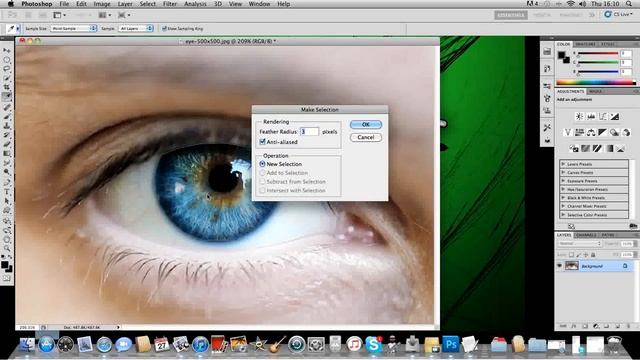Open Photoshop from the Dock

[450, 344]
